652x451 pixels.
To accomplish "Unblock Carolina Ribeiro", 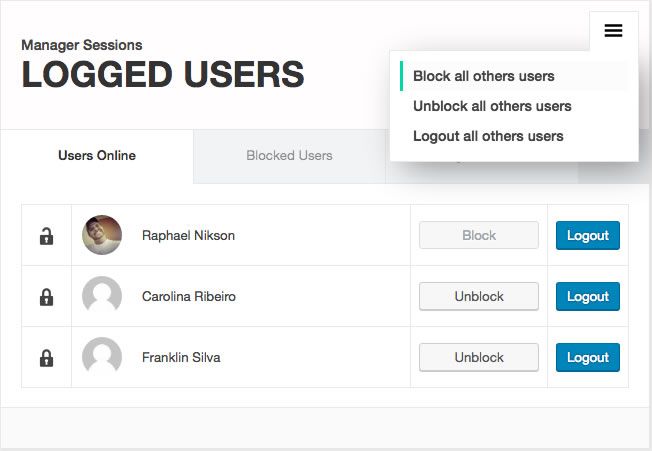I will 479,297.
